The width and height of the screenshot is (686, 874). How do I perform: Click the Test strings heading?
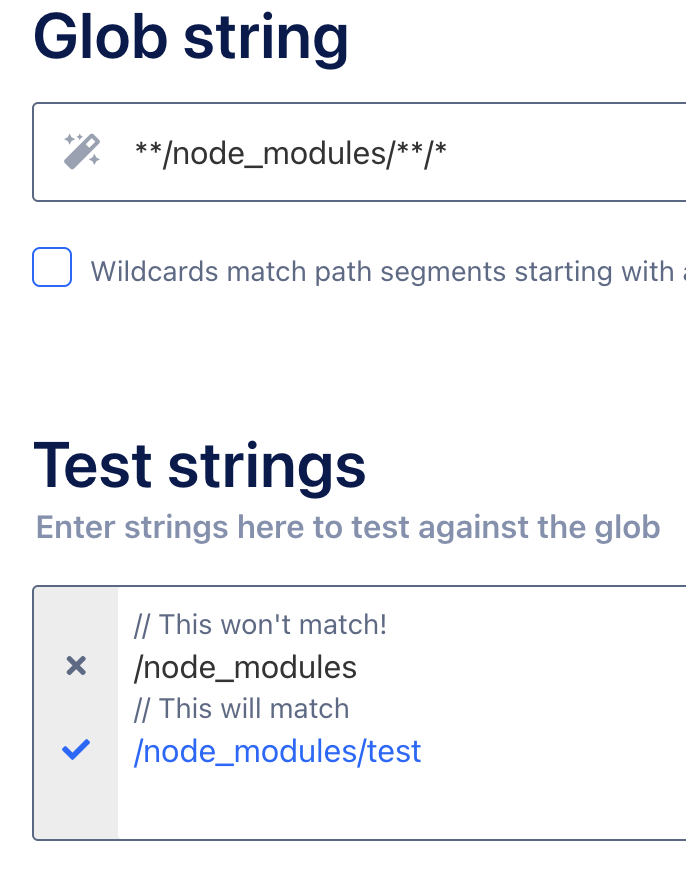tap(200, 465)
